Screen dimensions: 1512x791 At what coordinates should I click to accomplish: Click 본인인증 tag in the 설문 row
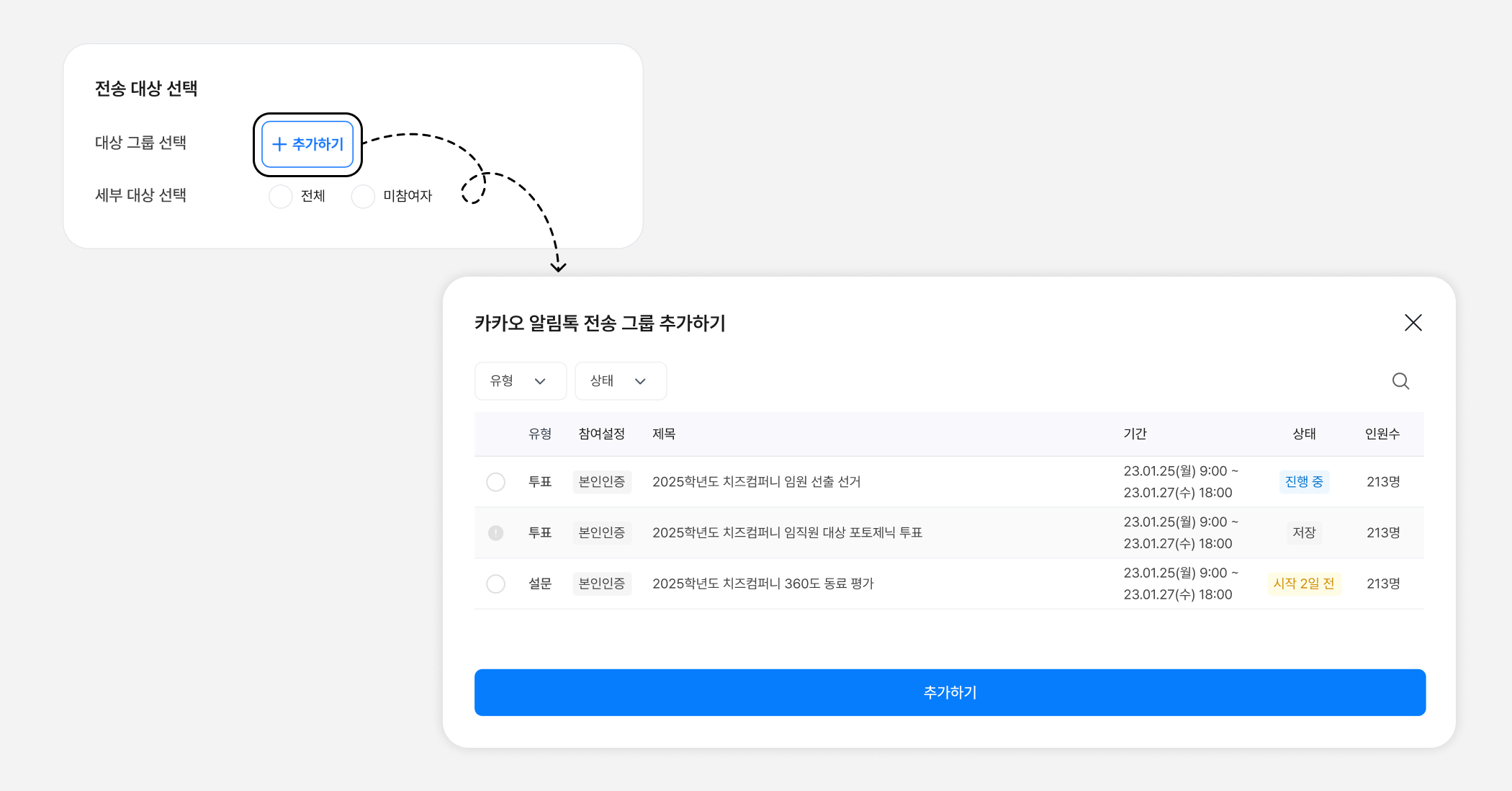click(602, 584)
